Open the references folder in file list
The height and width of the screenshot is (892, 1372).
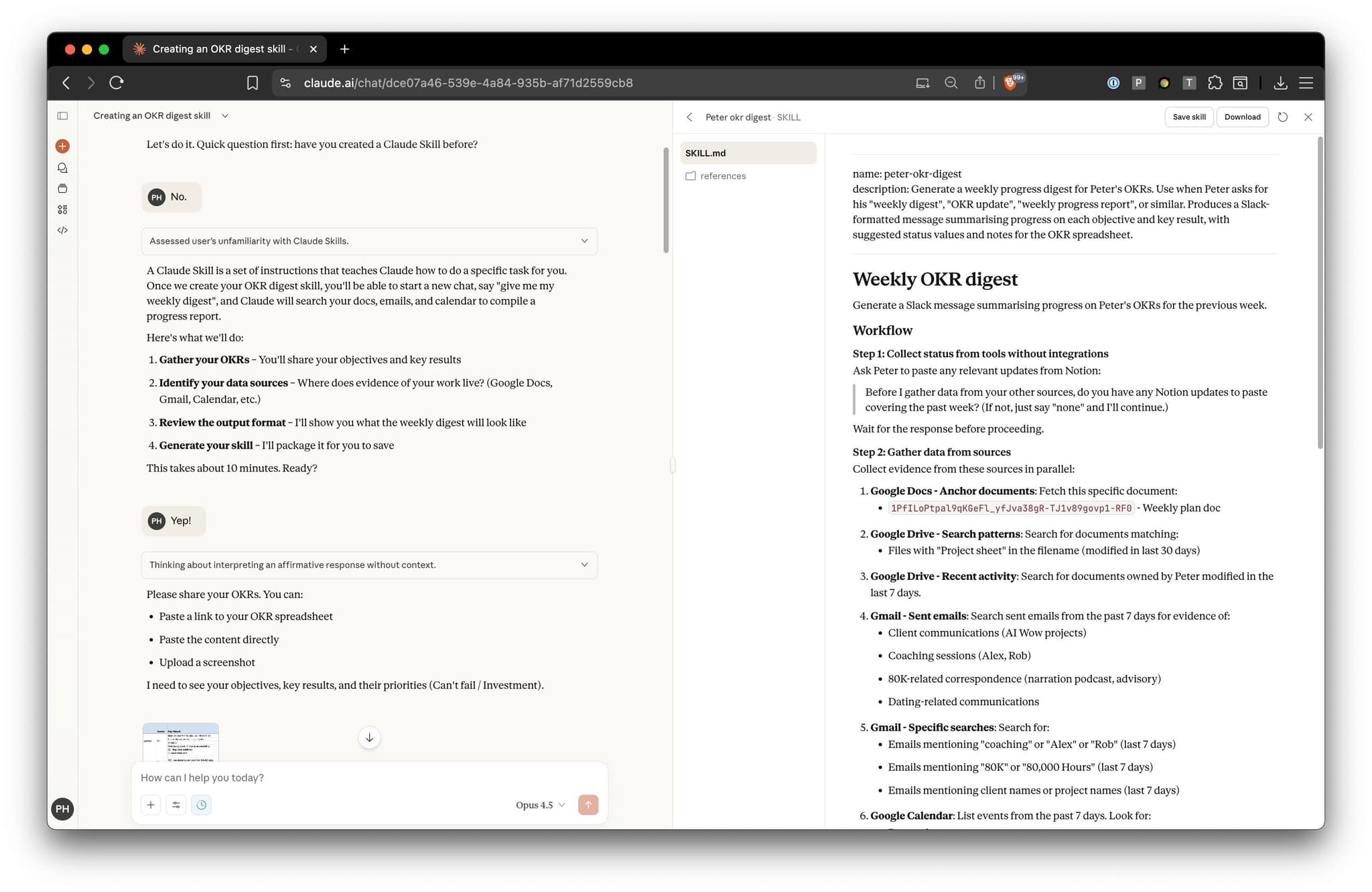tap(722, 176)
